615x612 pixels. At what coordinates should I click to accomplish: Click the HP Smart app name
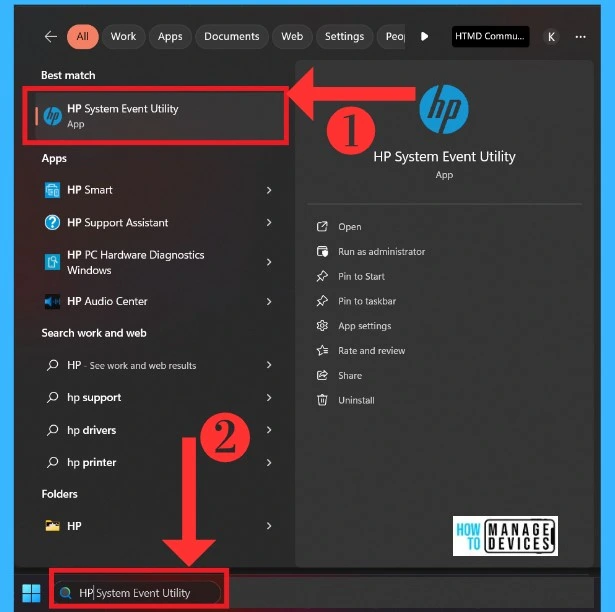(x=89, y=190)
